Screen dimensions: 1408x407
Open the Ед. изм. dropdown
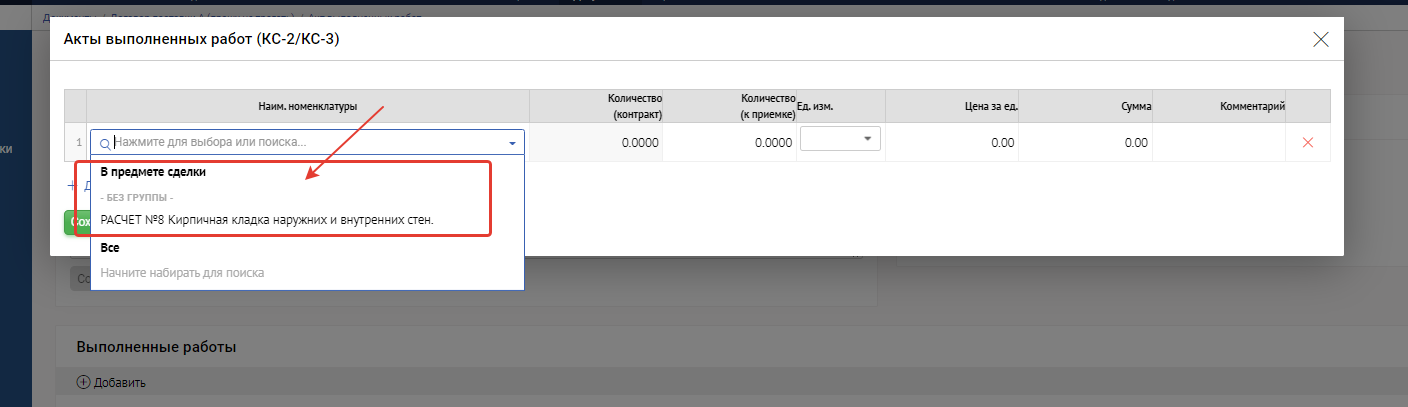(x=840, y=139)
